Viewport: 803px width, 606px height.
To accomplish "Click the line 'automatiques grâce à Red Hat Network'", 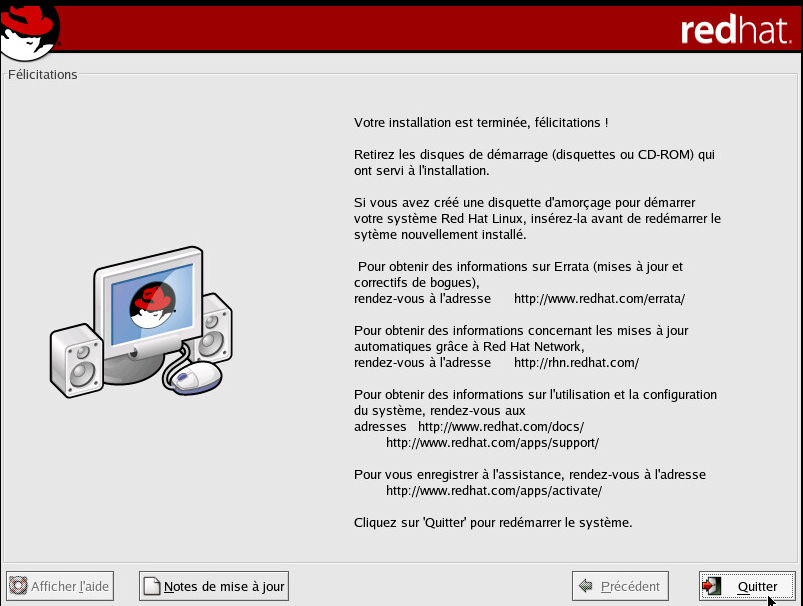I will click(x=469, y=347).
